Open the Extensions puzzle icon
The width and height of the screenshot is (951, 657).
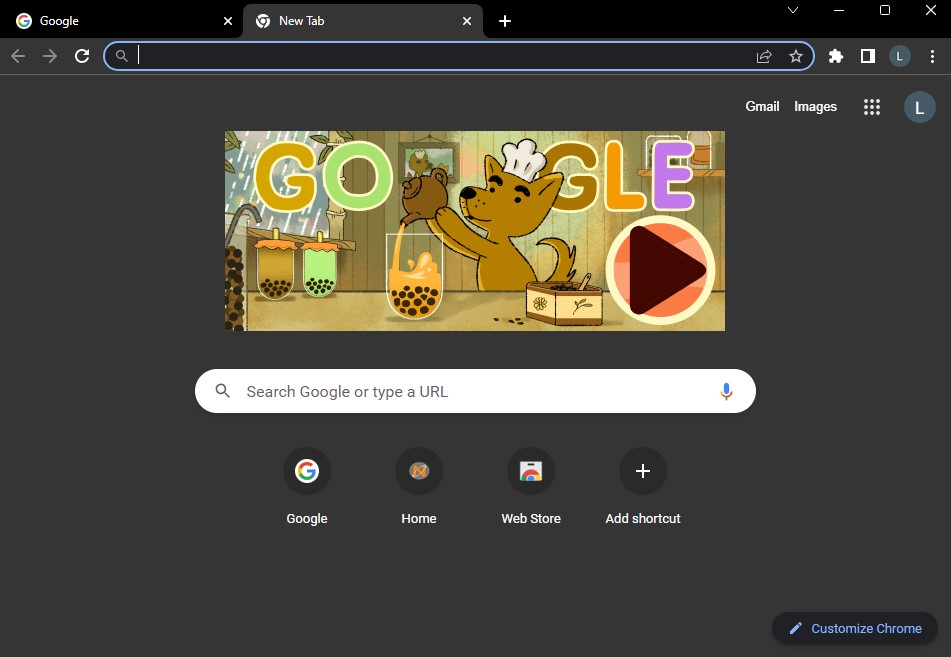tap(836, 56)
